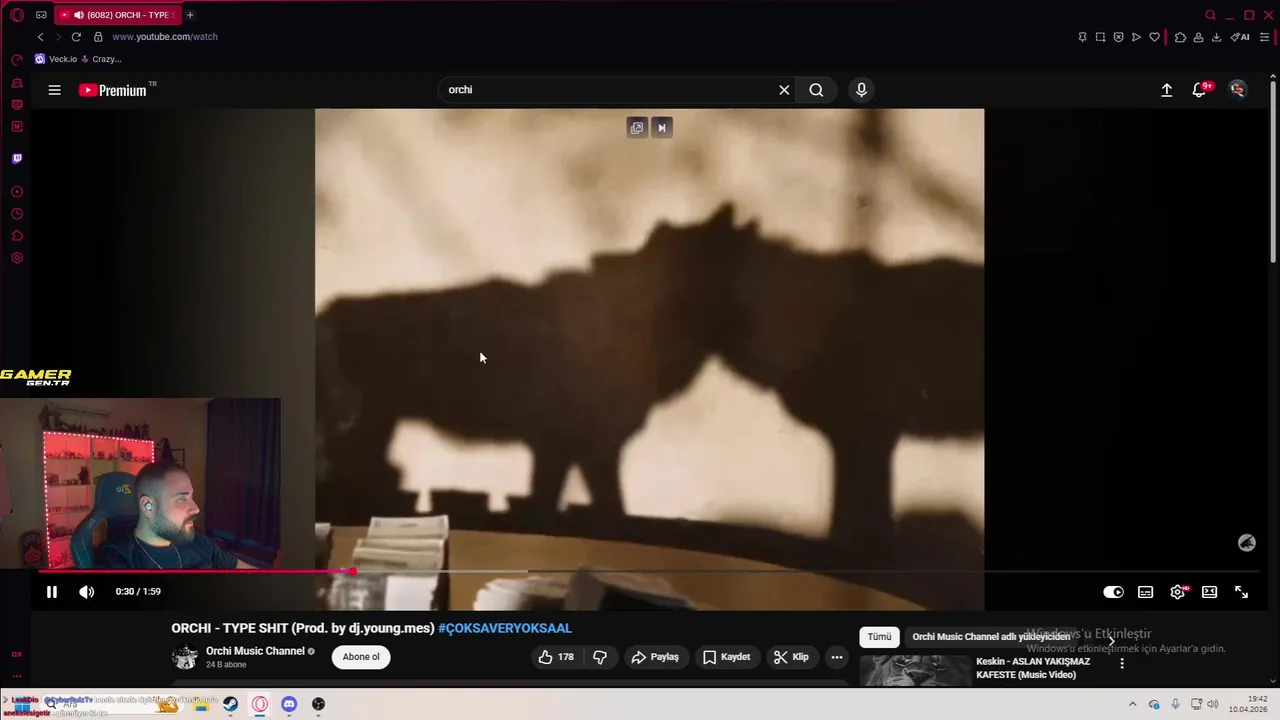Pop out video with detach overlay icon

[x=637, y=128]
